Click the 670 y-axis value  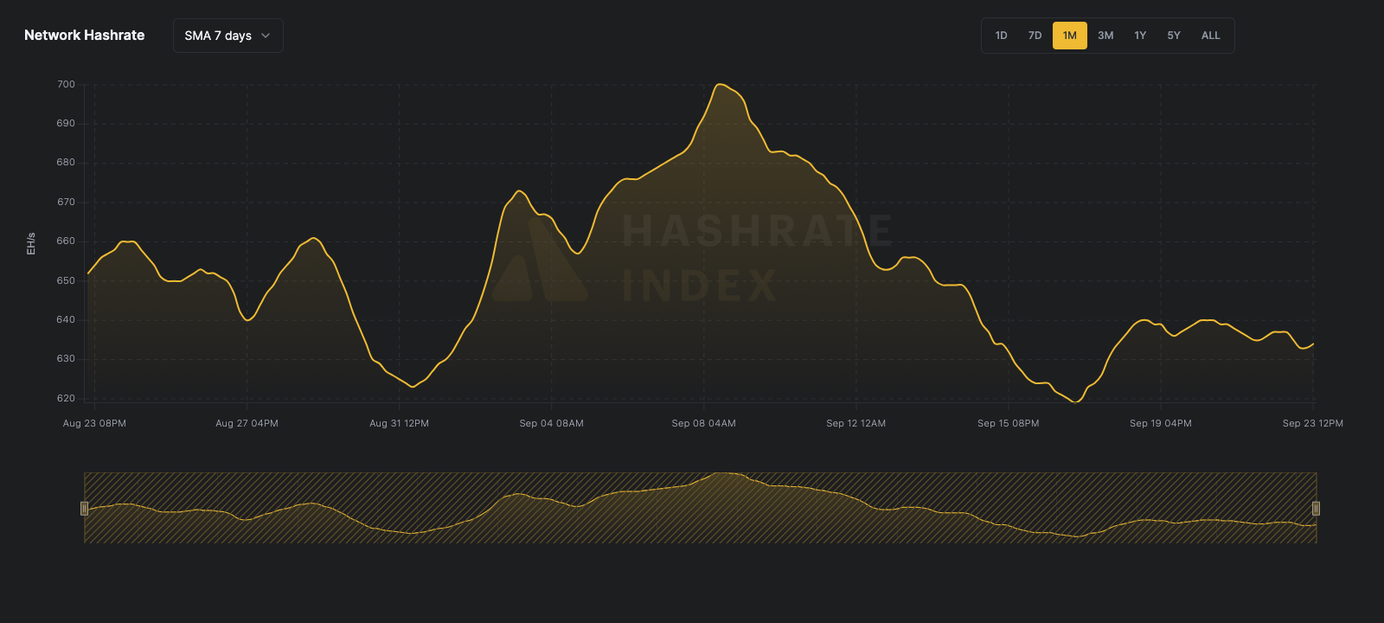[66, 202]
